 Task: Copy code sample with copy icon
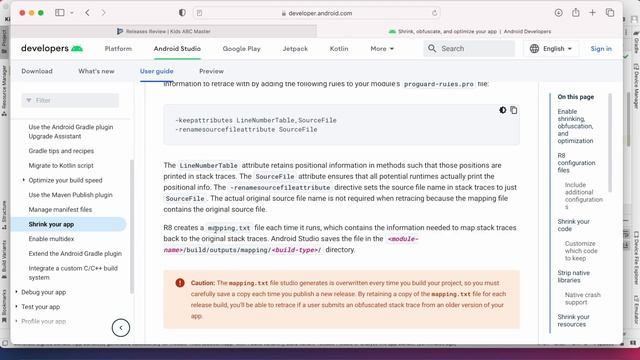click(513, 110)
